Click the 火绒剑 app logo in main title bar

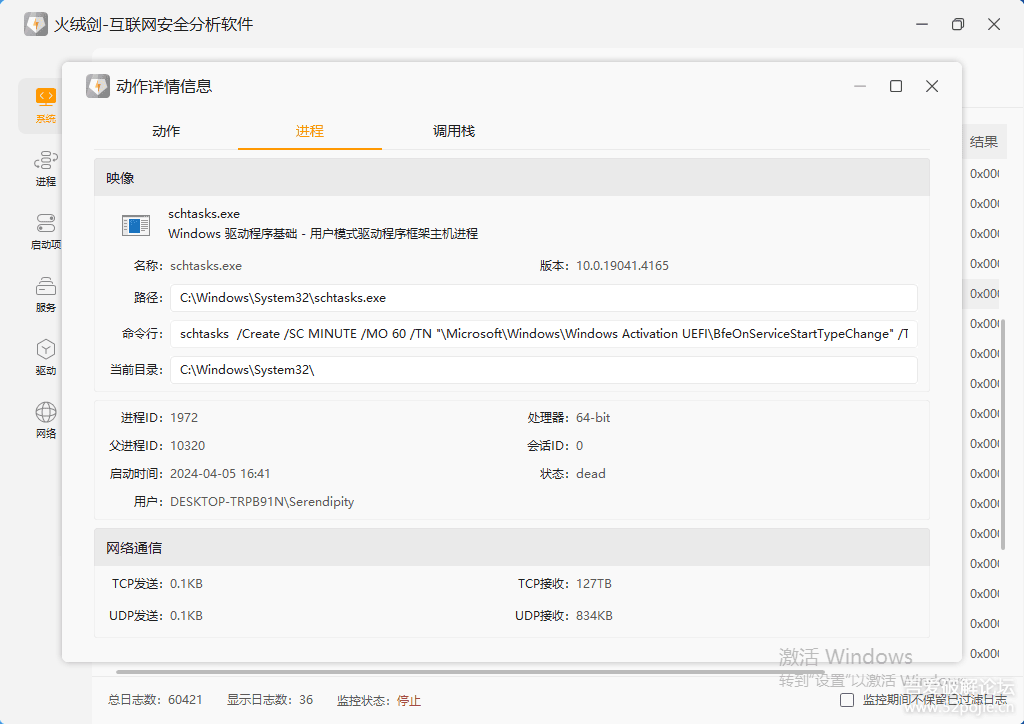coord(36,24)
